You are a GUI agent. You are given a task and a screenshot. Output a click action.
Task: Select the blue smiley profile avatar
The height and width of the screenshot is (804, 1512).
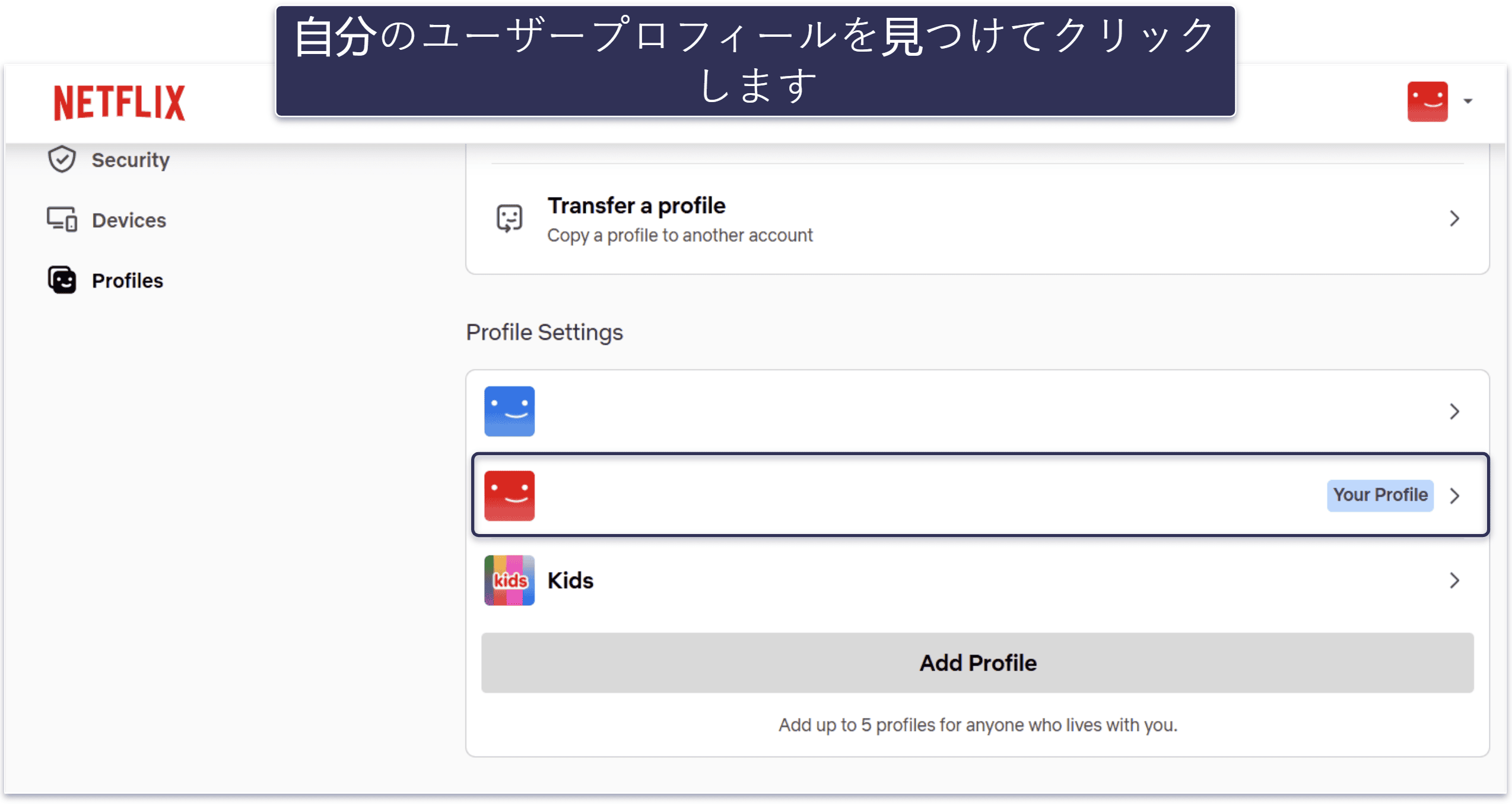509,411
